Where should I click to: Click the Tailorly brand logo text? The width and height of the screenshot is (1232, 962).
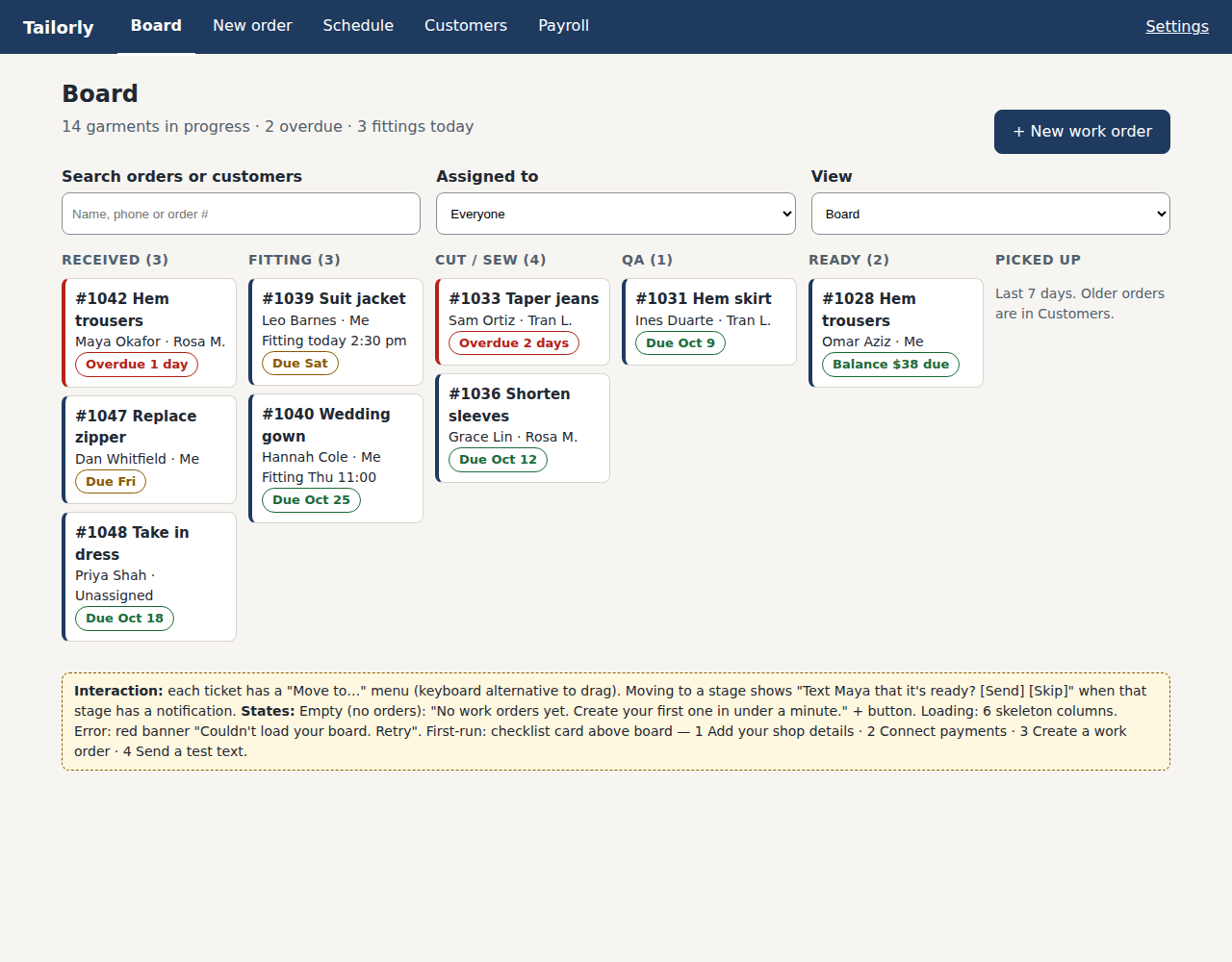point(59,27)
